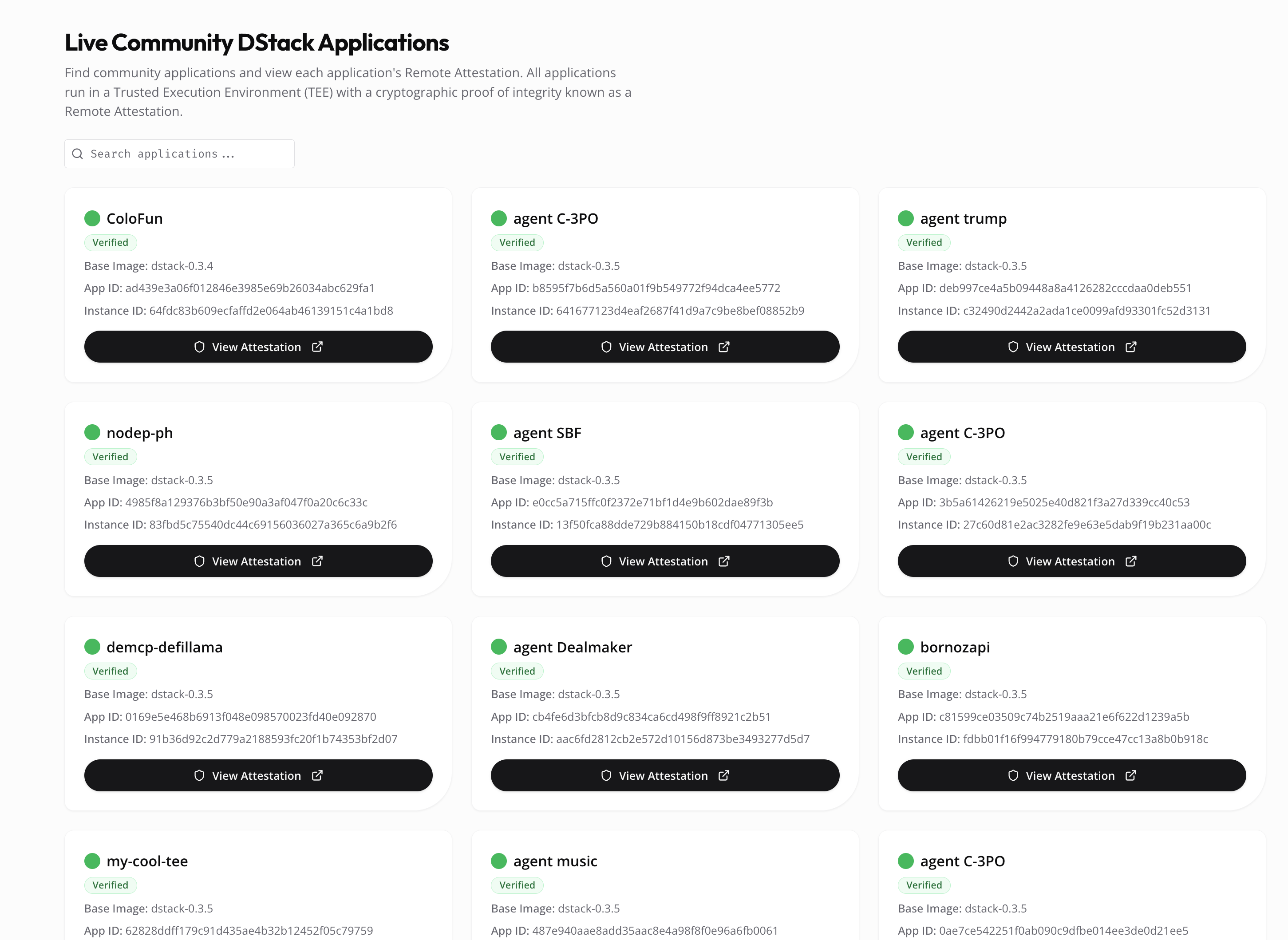
Task: Click the Verified badge under agent trump
Action: pos(923,242)
